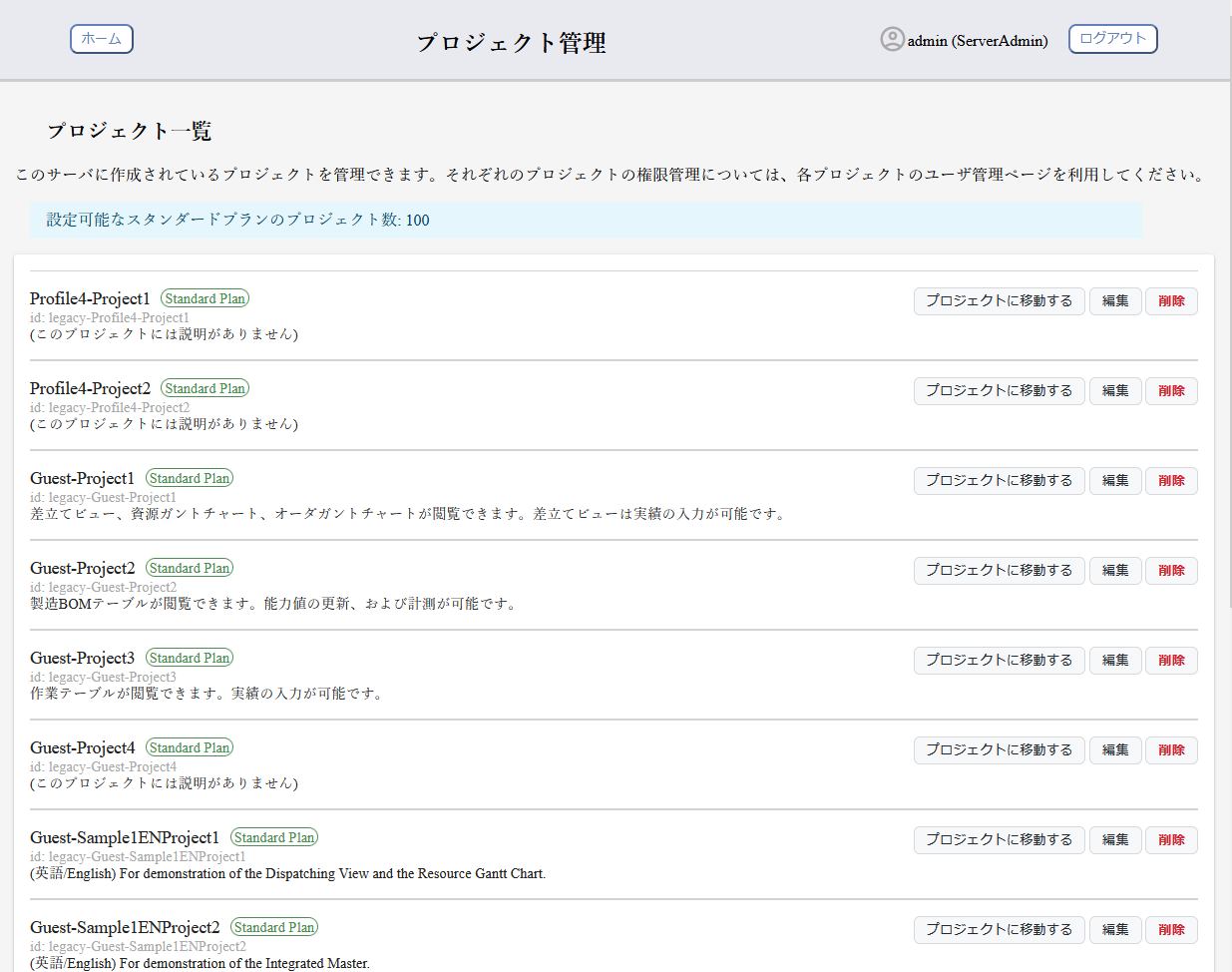Edit the Guest-Project1 project
1232x972 pixels.
pos(1114,480)
